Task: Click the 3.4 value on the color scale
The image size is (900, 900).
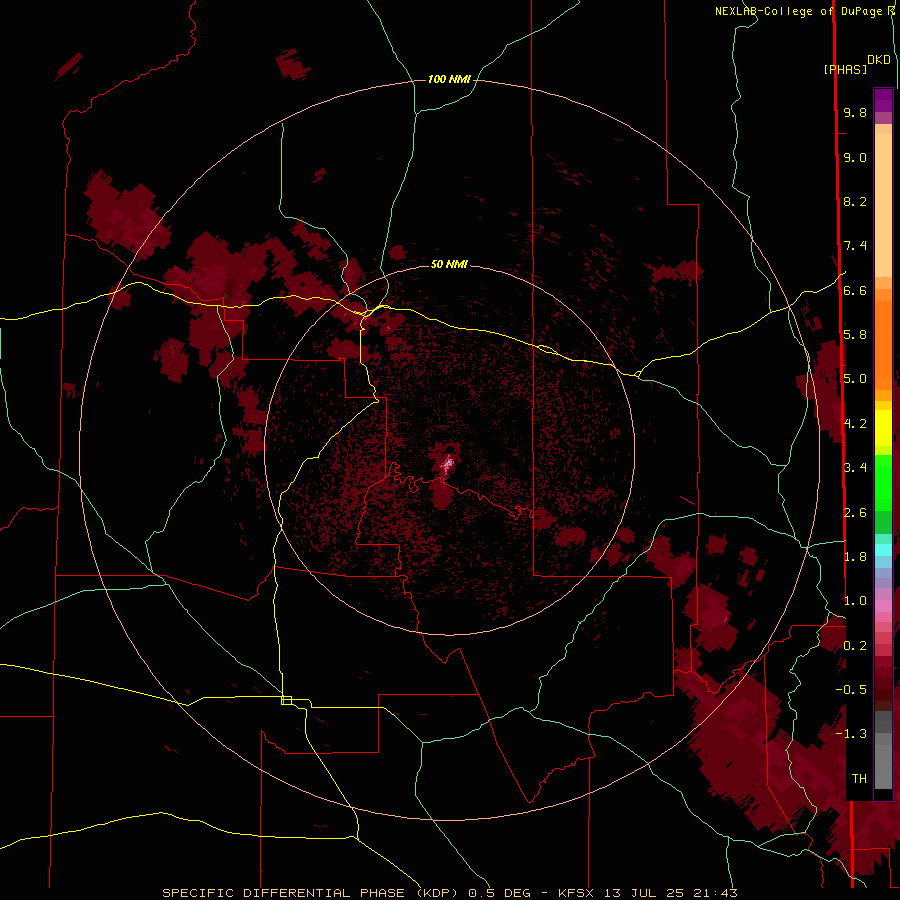Action: (x=855, y=468)
